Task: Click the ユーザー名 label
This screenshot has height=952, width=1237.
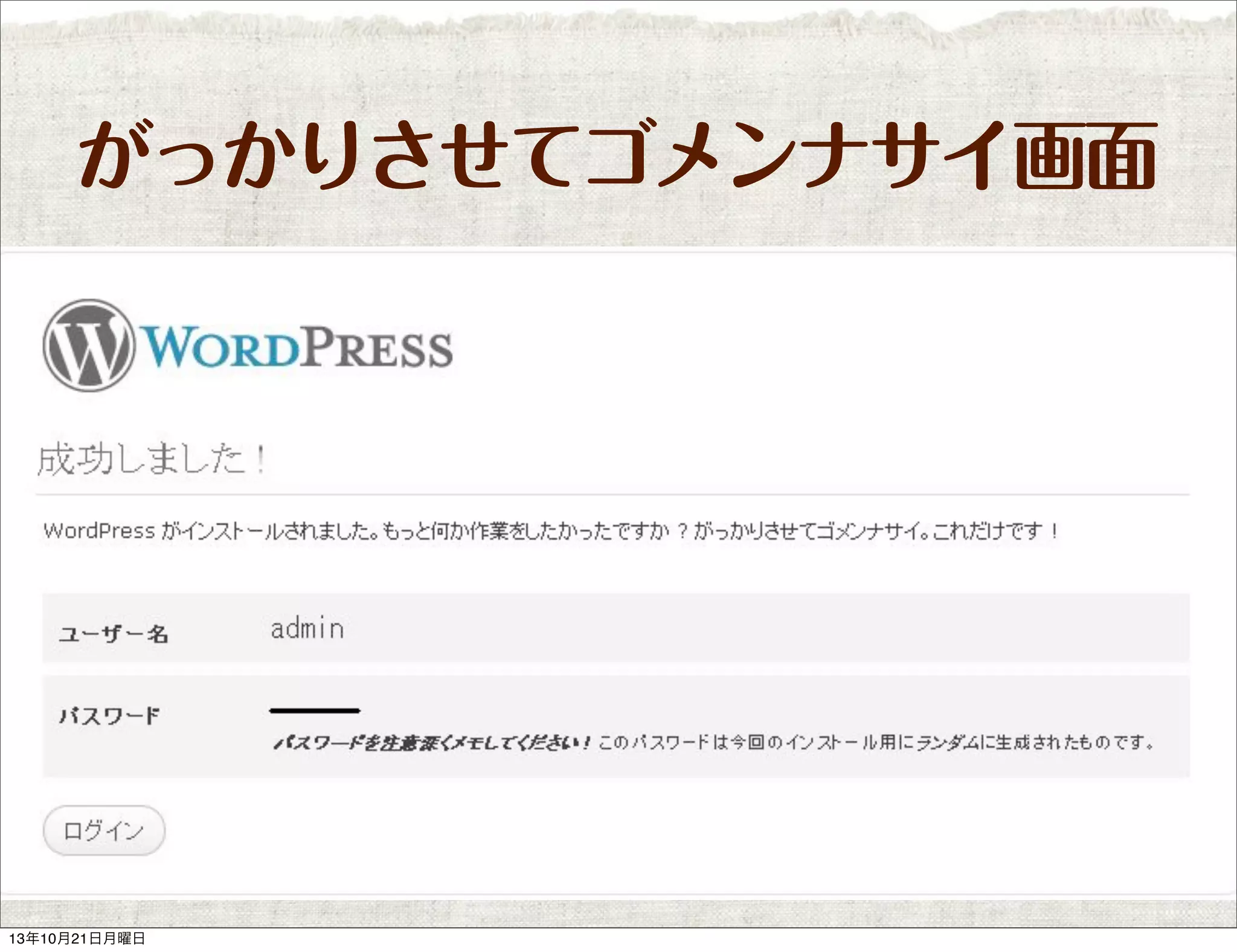Action: [x=114, y=634]
